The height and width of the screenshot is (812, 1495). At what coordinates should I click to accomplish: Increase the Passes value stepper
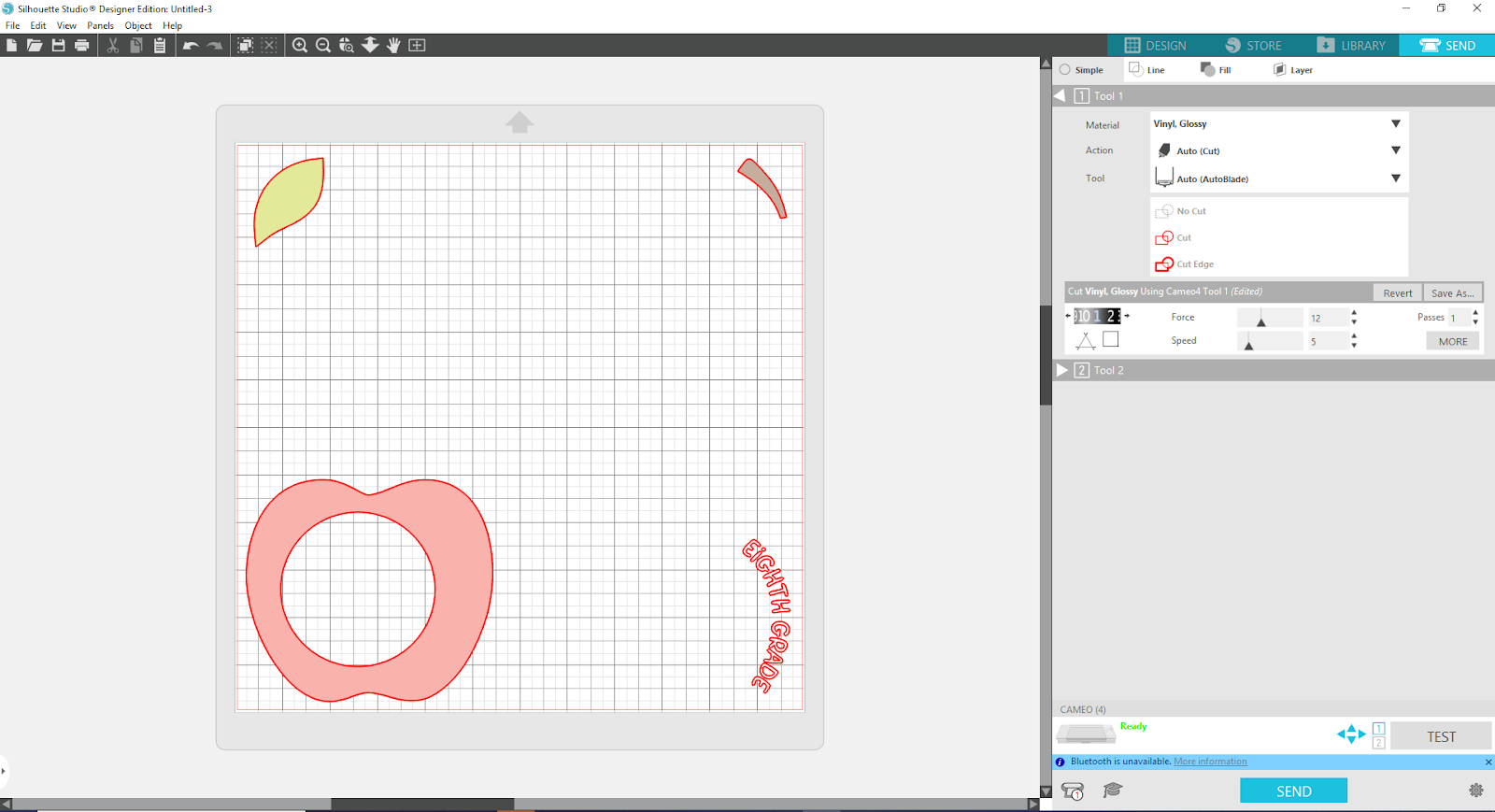(1475, 313)
